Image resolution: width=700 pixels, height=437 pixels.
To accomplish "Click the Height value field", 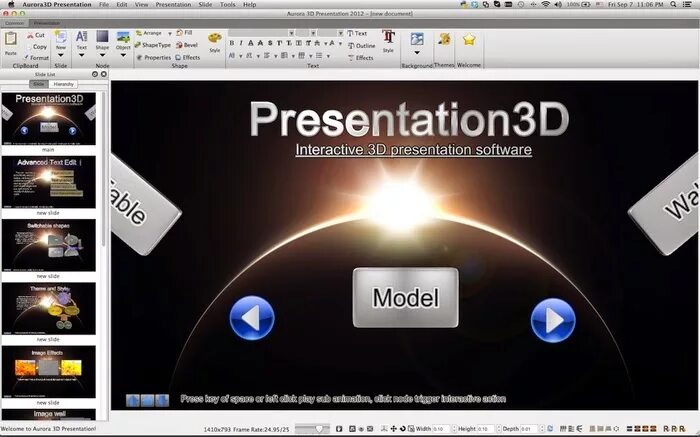I will [485, 429].
